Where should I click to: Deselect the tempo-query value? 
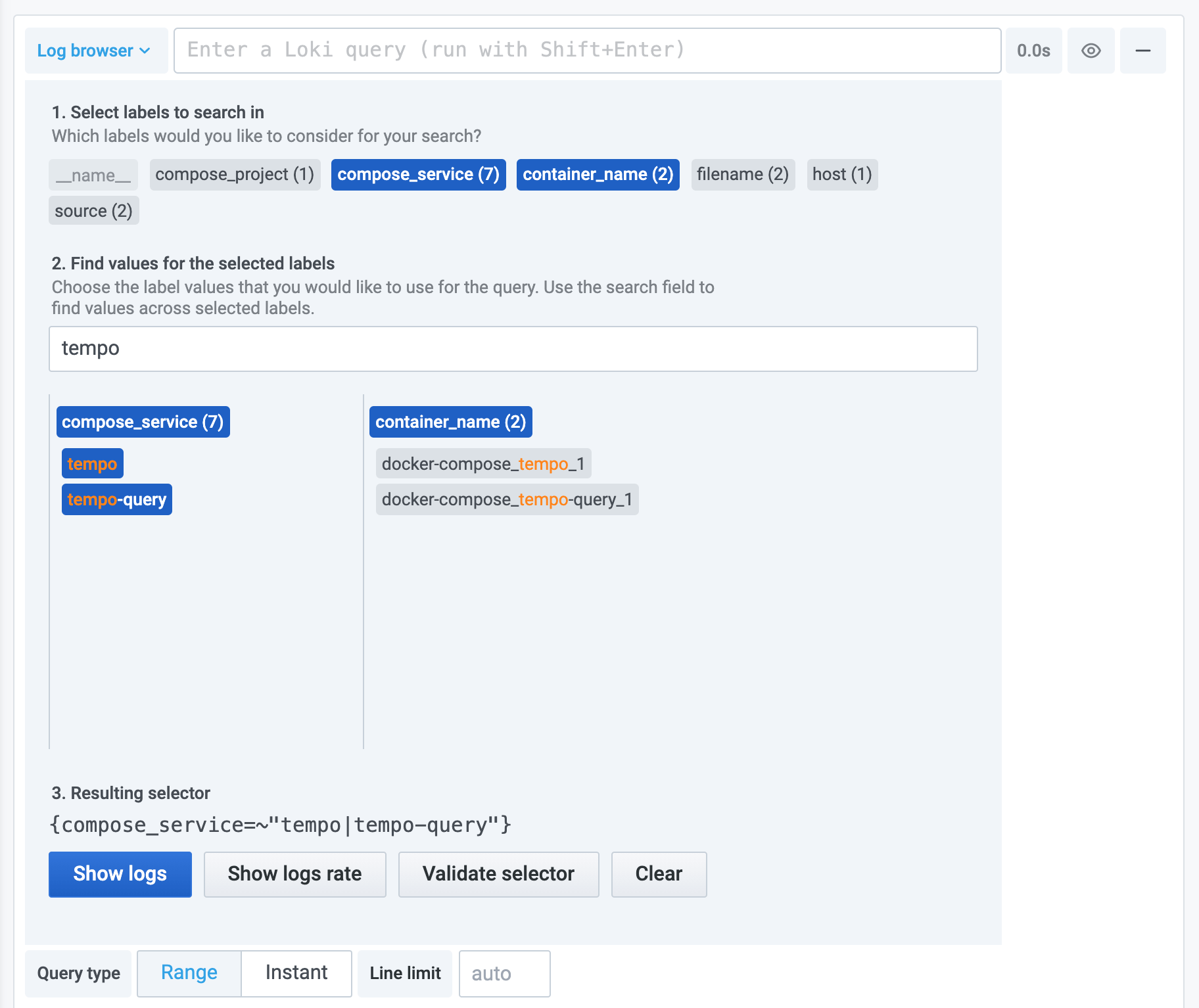116,500
